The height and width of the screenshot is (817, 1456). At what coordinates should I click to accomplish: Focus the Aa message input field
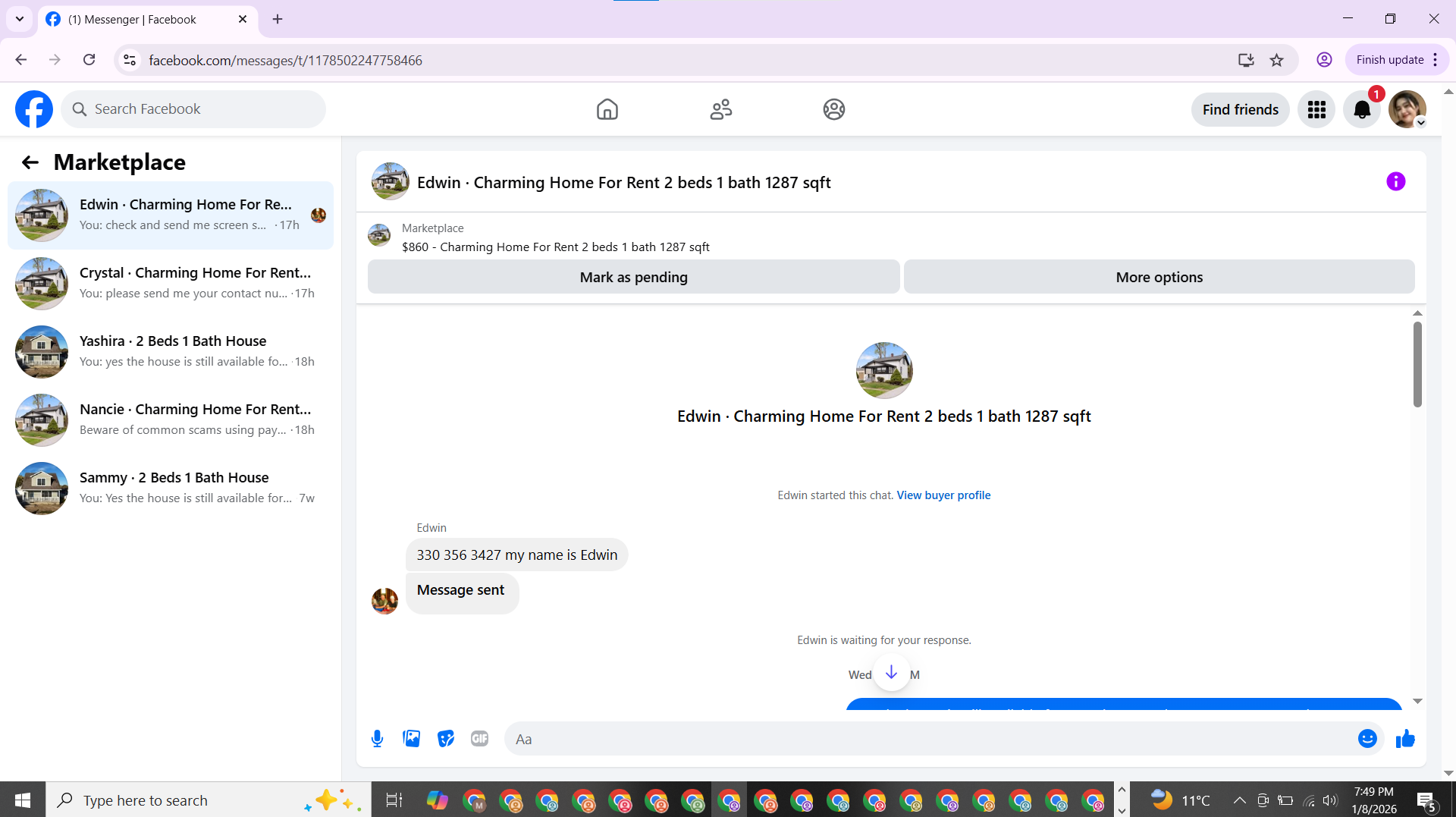933,739
